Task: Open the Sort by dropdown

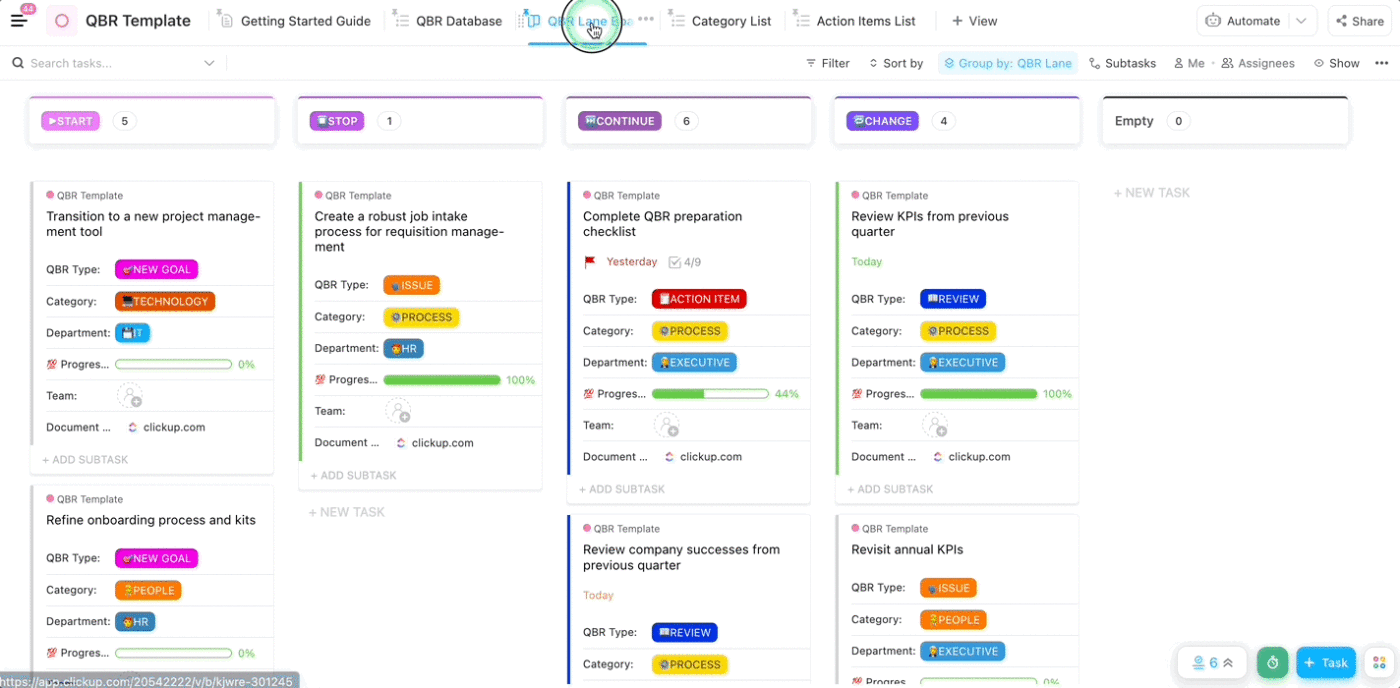Action: tap(895, 63)
